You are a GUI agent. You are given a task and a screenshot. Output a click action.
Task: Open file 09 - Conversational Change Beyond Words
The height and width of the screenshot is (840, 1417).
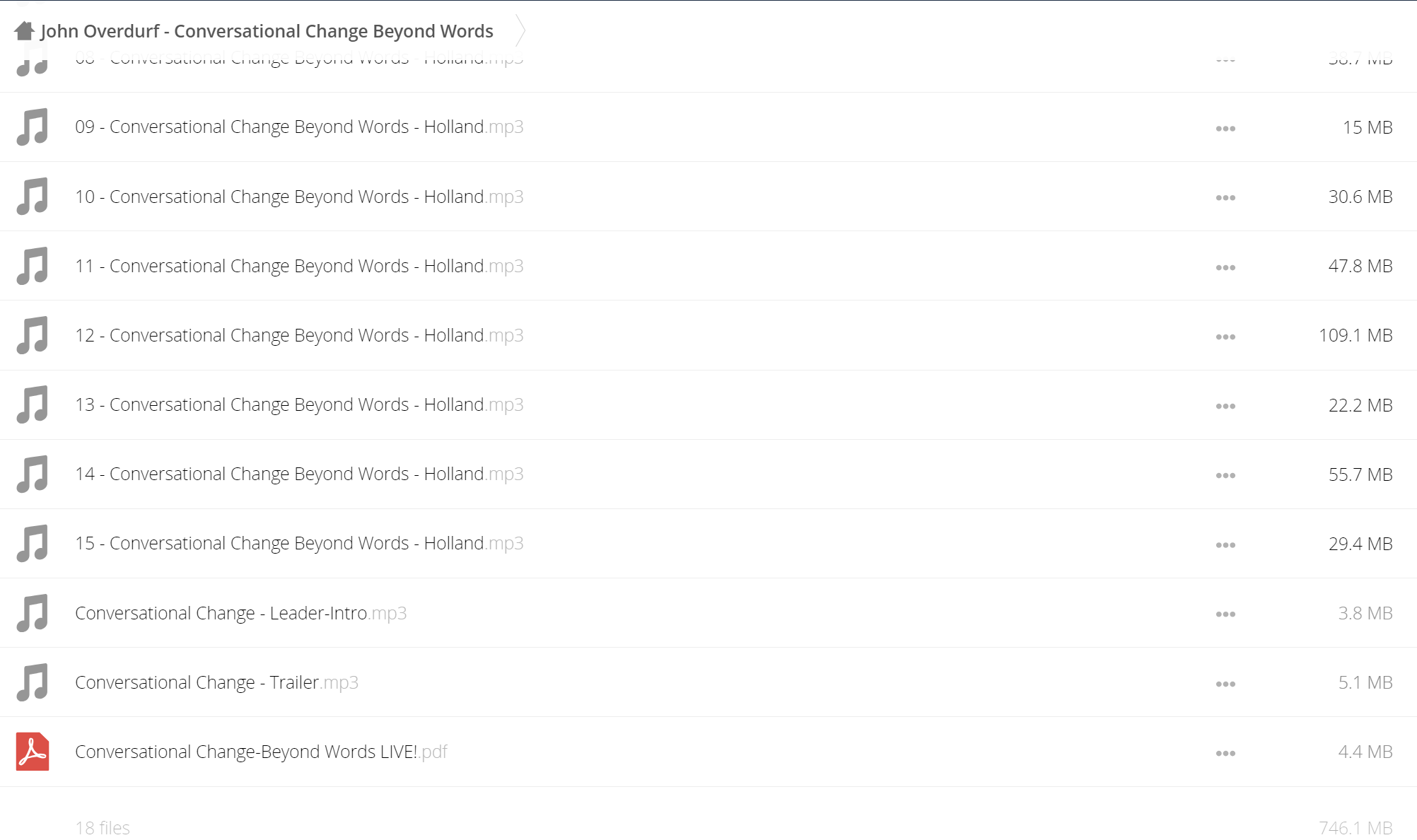tap(299, 127)
